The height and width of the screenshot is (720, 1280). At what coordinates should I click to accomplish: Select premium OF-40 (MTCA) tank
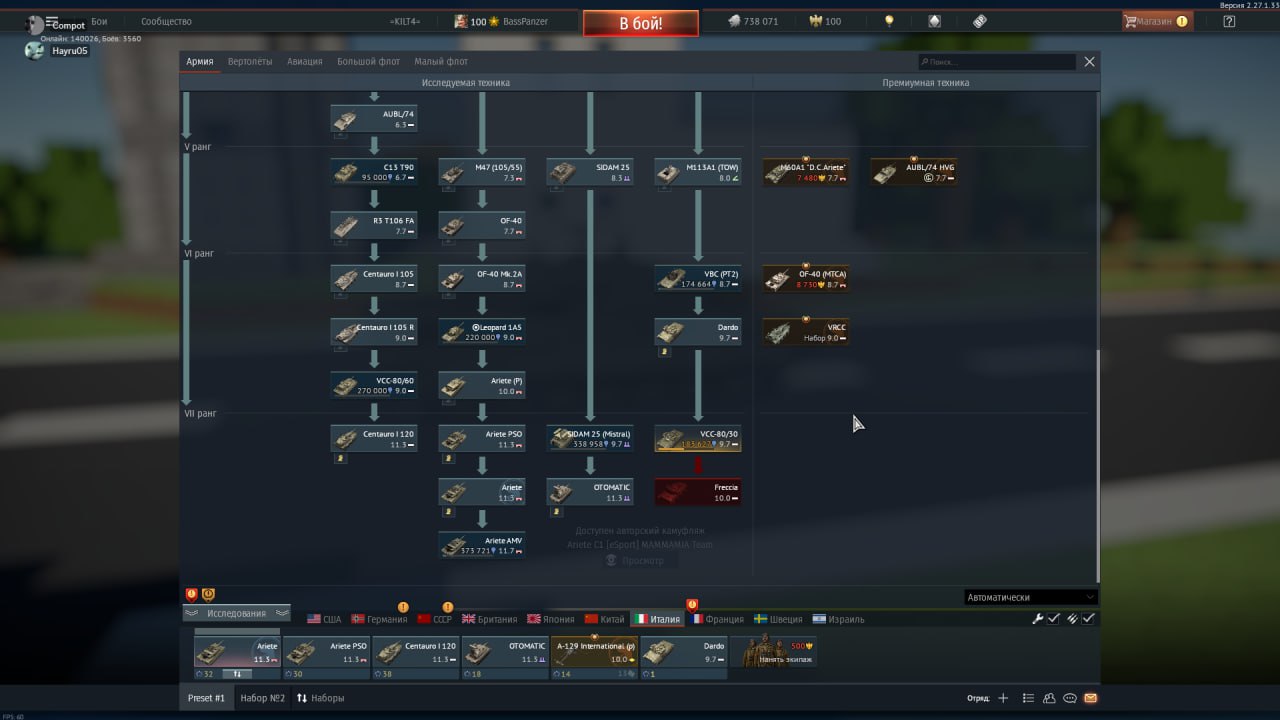tap(806, 279)
